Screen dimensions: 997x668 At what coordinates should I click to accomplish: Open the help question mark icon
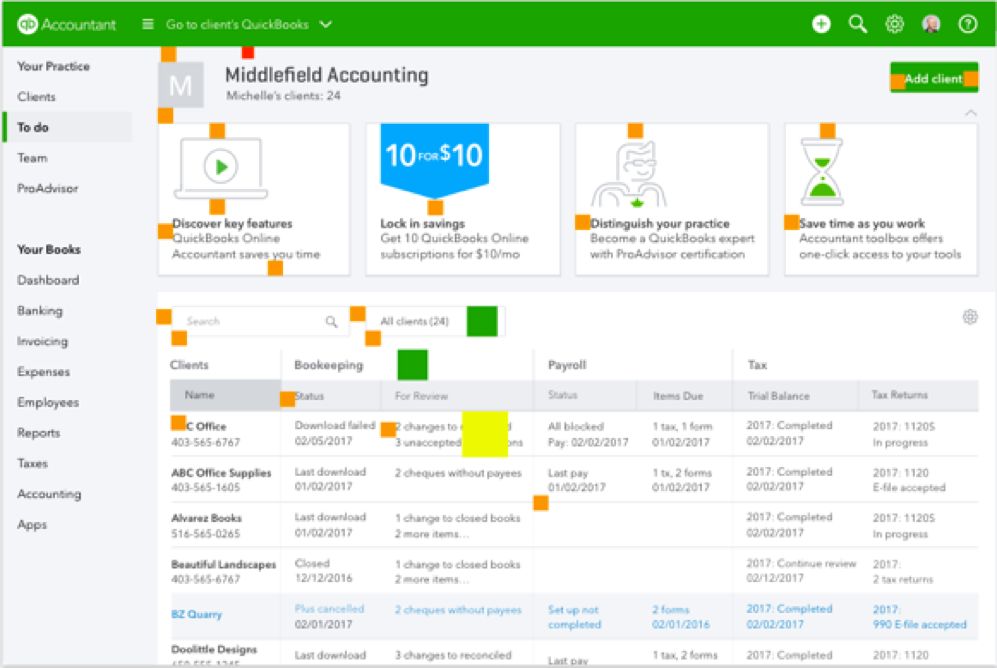(967, 24)
